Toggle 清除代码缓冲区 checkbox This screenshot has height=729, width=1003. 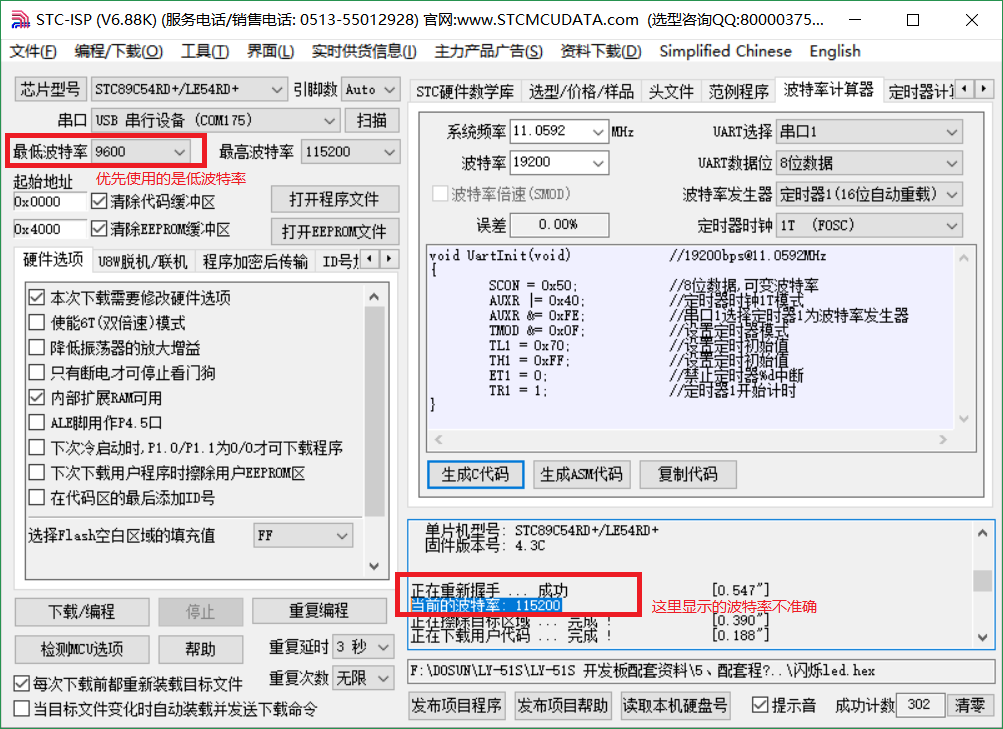[x=99, y=202]
